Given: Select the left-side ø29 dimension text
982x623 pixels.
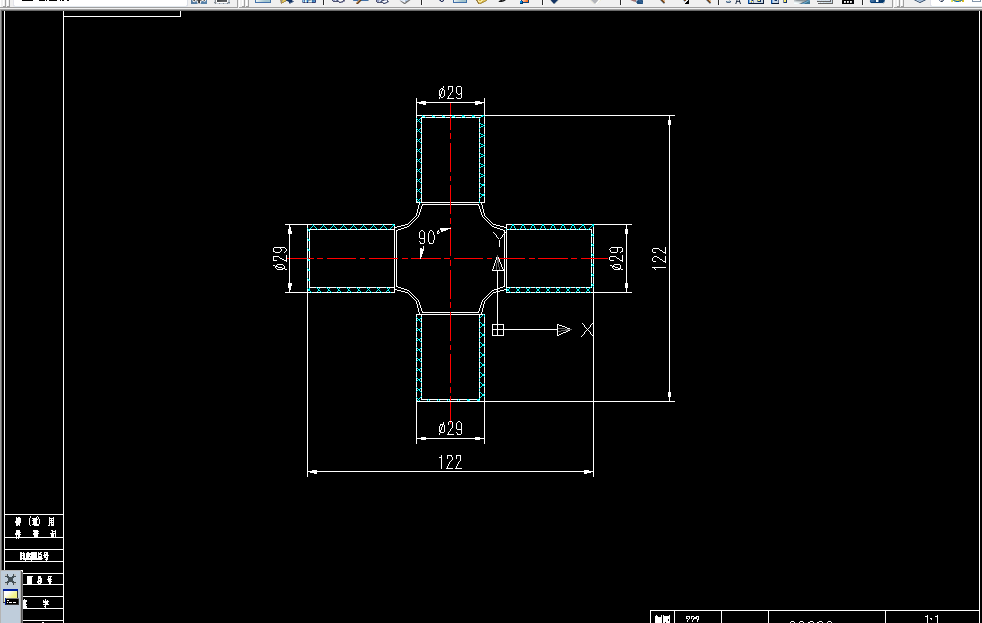Looking at the screenshot, I should click(x=281, y=258).
